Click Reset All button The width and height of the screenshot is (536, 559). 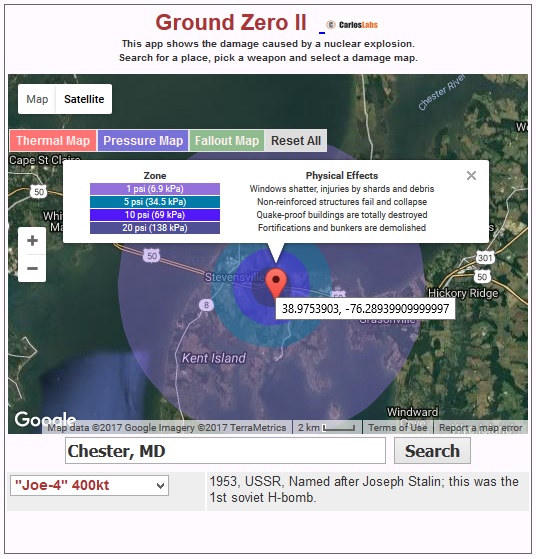[x=296, y=140]
